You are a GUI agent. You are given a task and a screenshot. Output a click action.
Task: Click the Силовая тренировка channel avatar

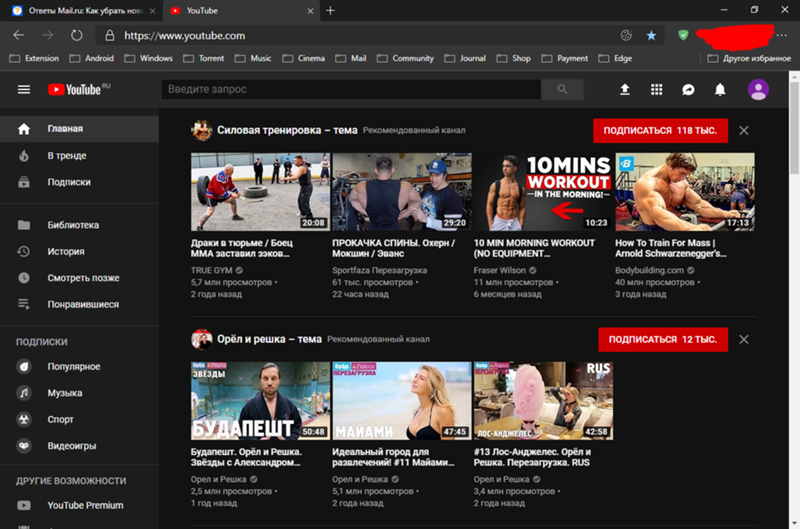tap(202, 131)
